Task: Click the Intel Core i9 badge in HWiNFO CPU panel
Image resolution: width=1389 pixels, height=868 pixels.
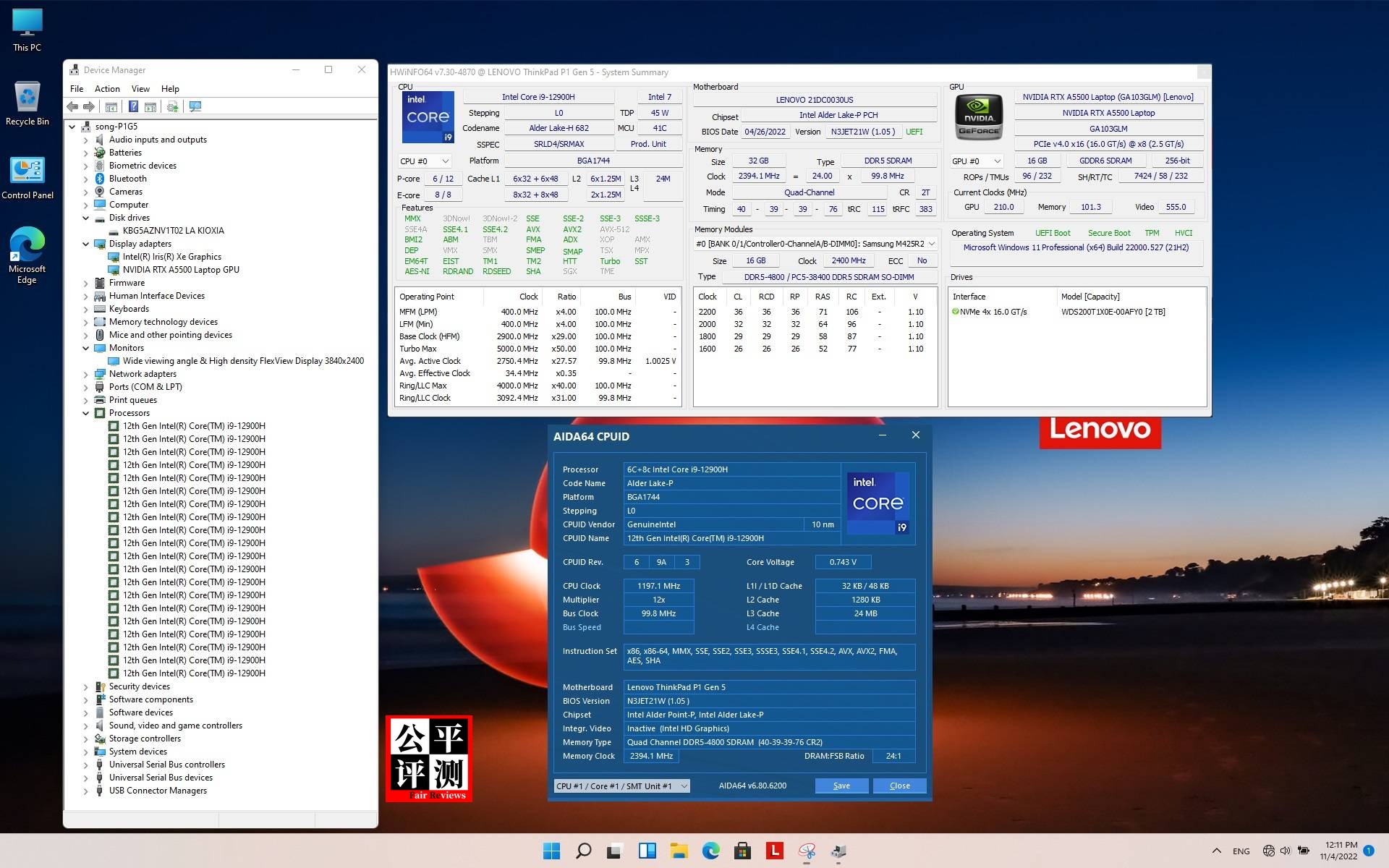Action: click(428, 117)
